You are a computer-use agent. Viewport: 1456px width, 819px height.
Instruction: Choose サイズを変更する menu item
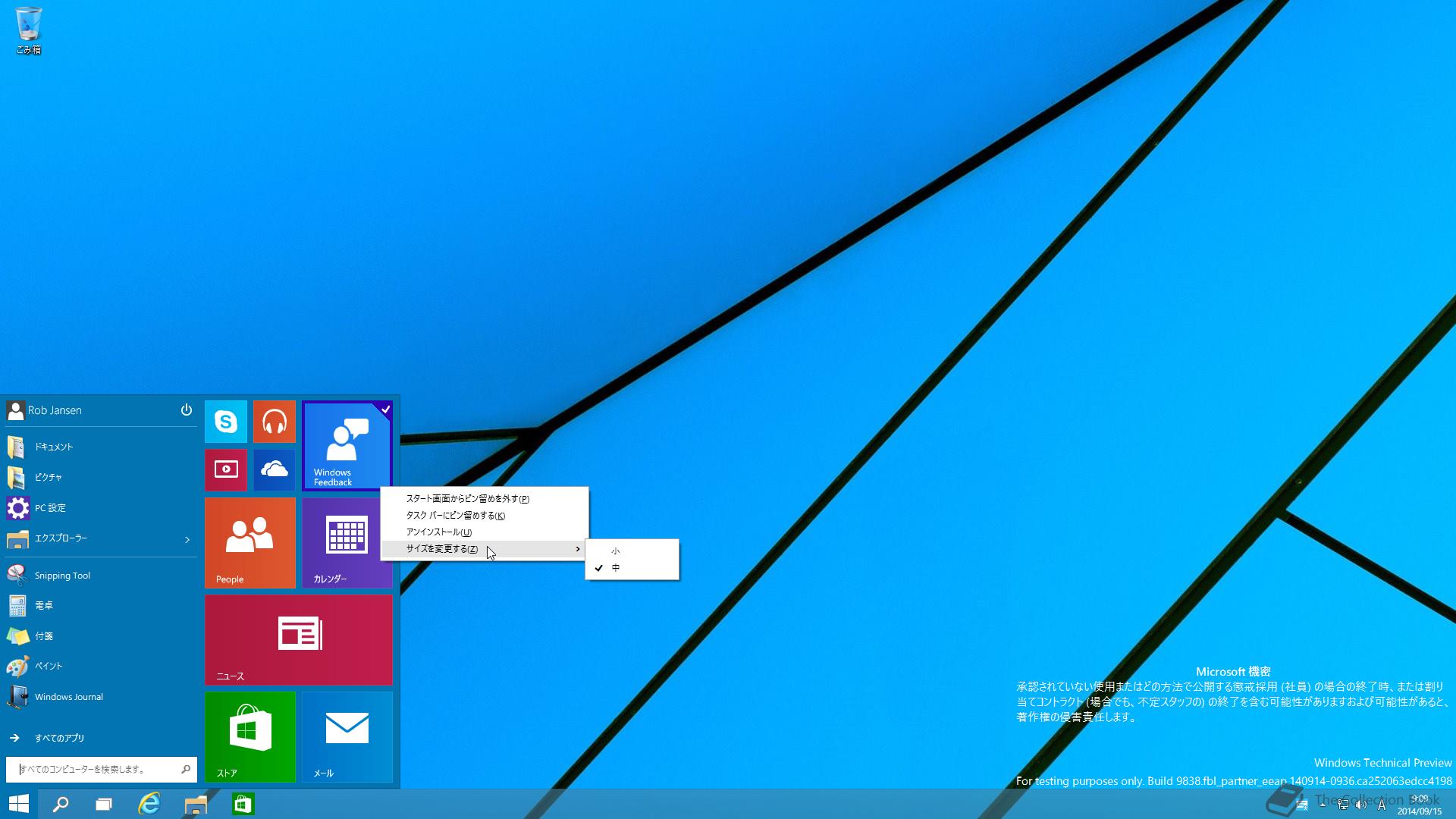(485, 549)
